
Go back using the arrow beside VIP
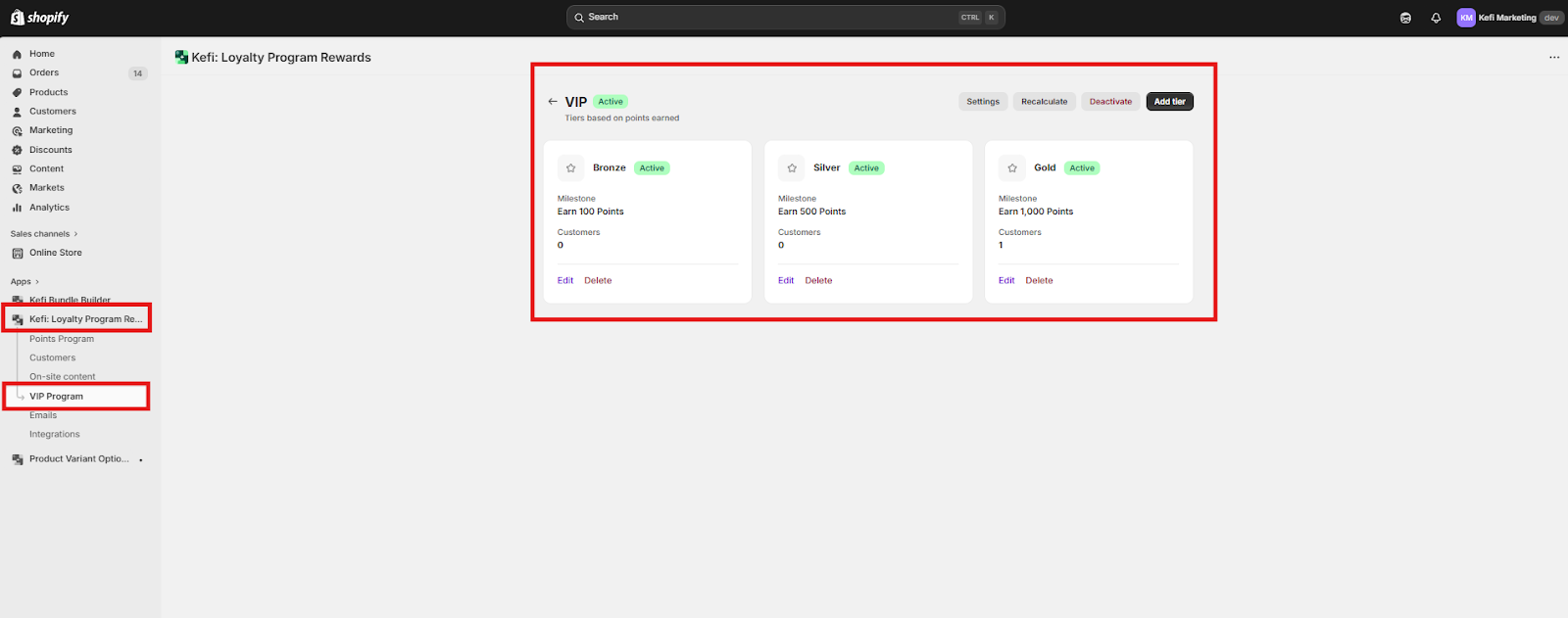point(553,102)
